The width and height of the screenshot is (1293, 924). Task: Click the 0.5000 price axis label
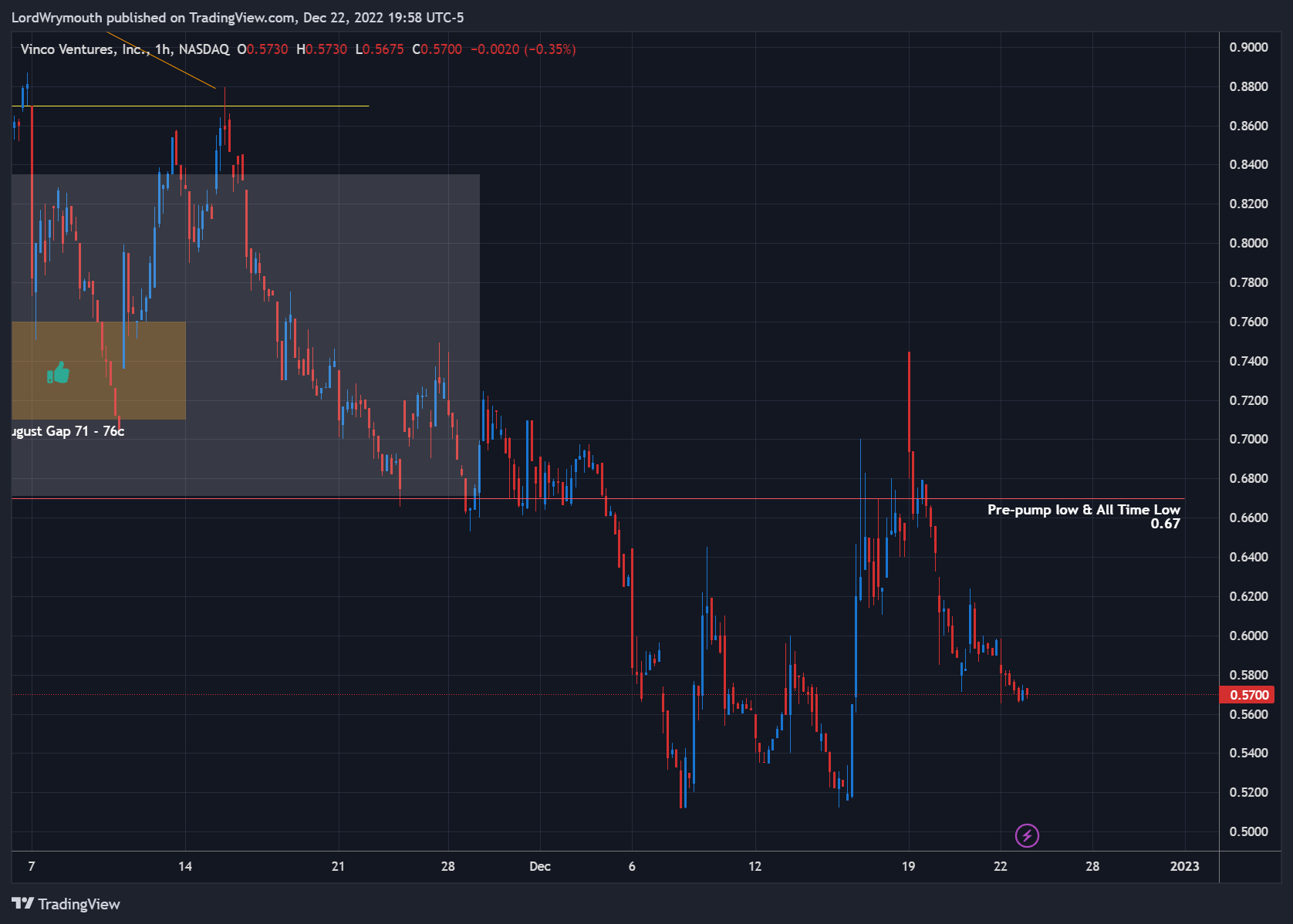[1248, 831]
